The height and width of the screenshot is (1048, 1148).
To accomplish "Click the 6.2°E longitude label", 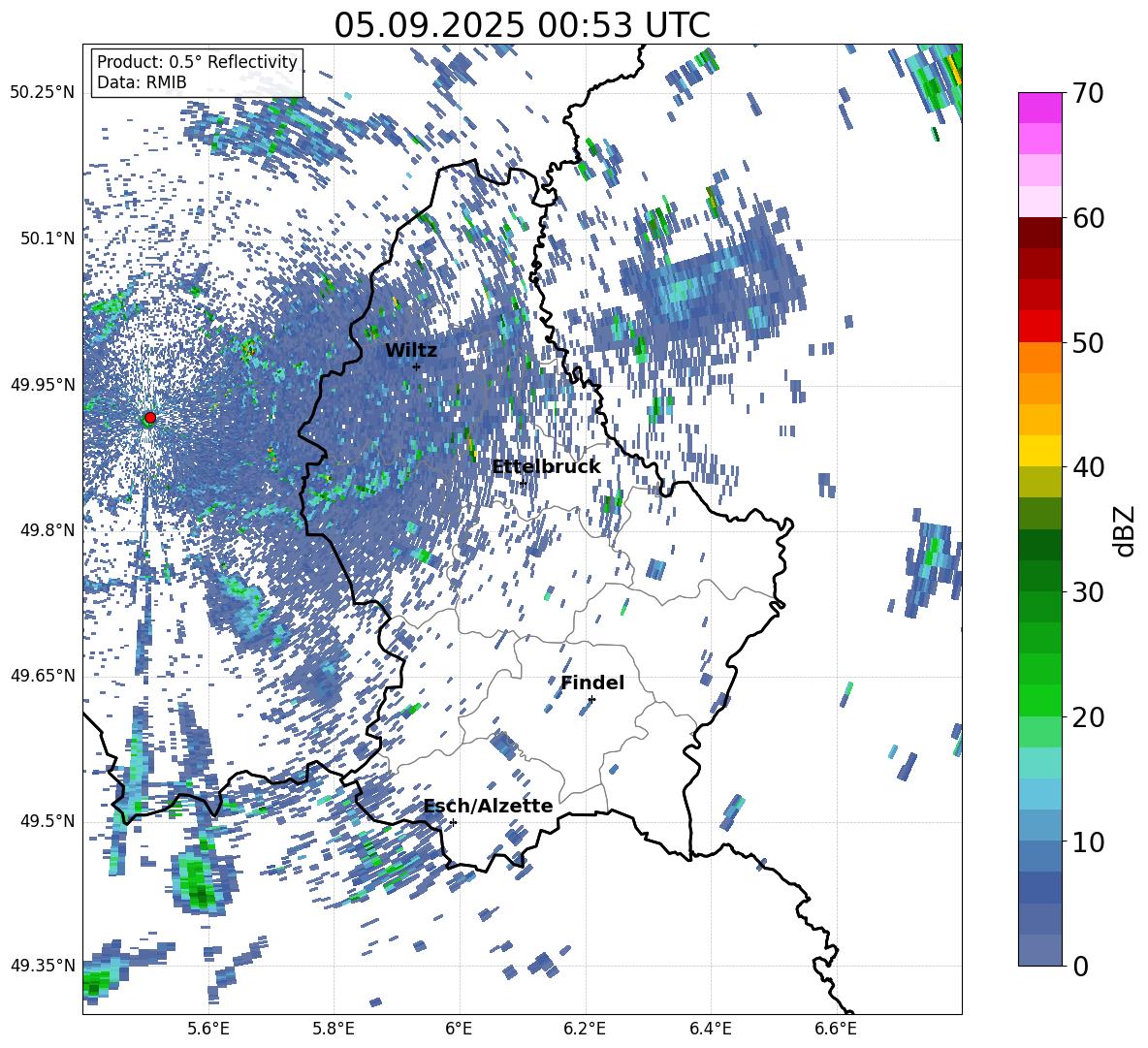I will (x=585, y=1029).
